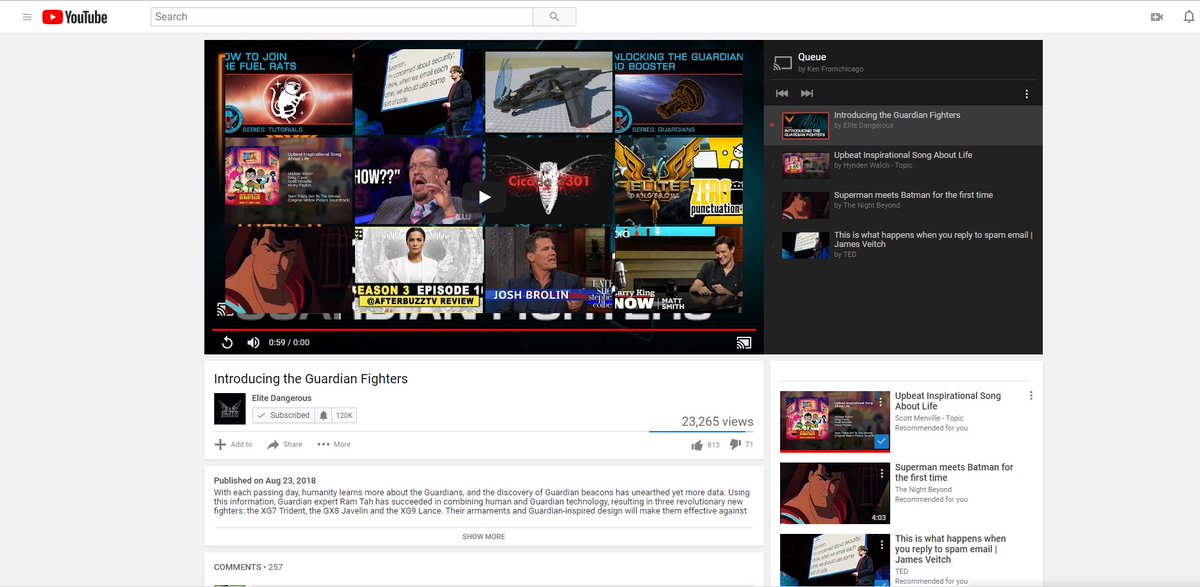Click queue thumbnail for Guardian Fighters
Screen dimensions: 1200x587
(805, 125)
